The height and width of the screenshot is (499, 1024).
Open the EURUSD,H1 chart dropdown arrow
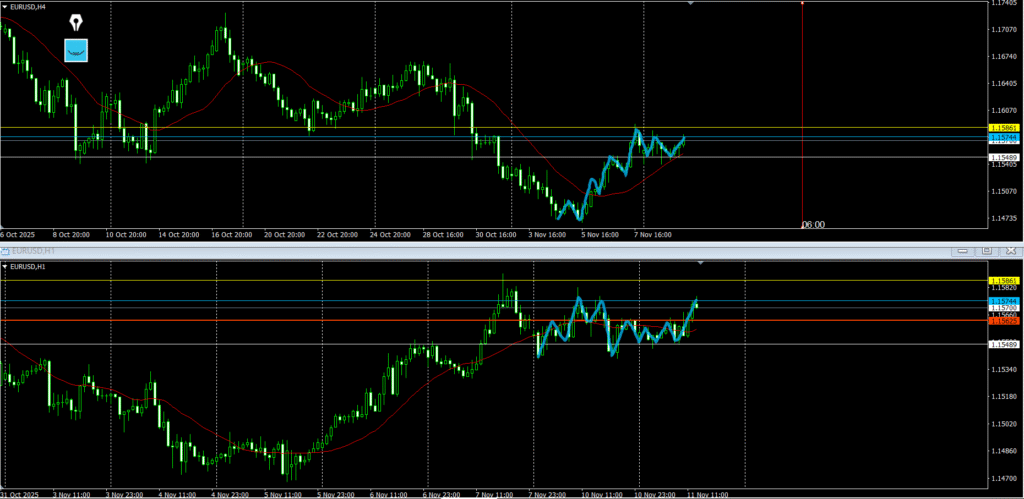[7, 267]
